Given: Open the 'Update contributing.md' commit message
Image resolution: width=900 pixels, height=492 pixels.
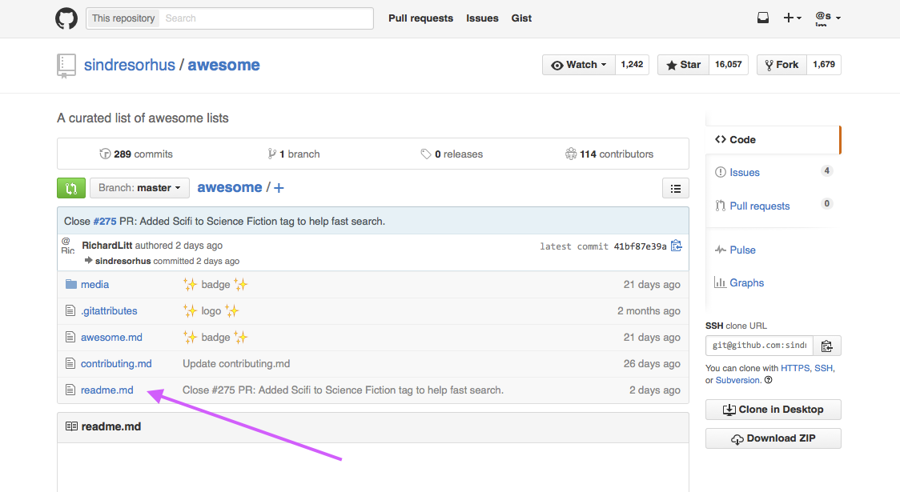Looking at the screenshot, I should pos(236,363).
